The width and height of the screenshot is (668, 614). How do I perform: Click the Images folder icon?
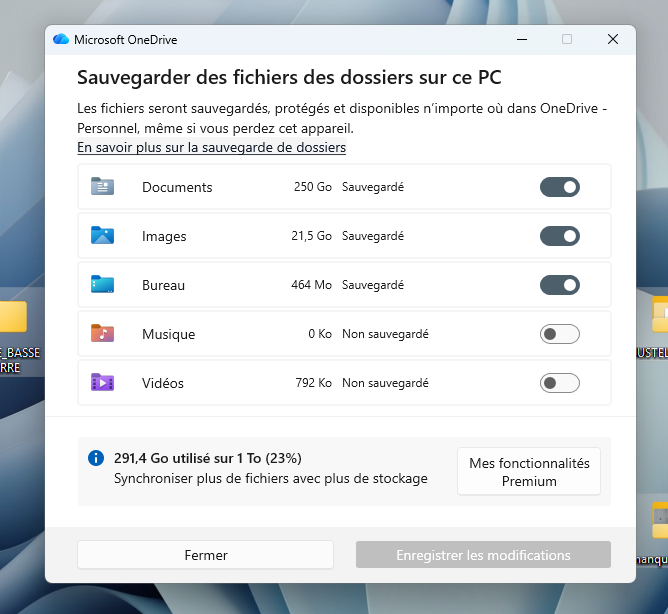102,235
